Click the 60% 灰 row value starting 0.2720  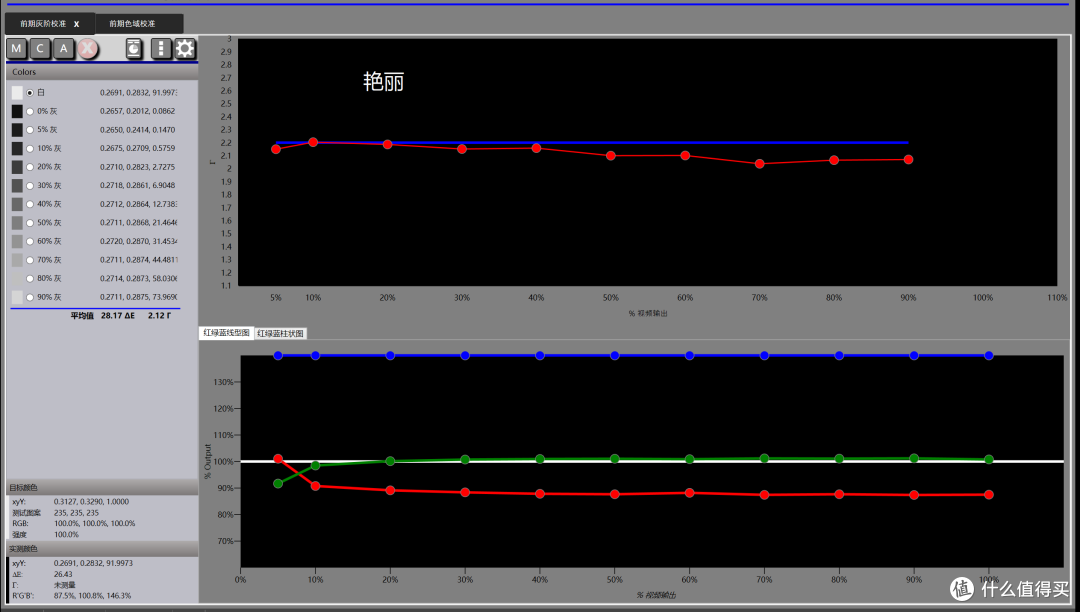coord(138,241)
